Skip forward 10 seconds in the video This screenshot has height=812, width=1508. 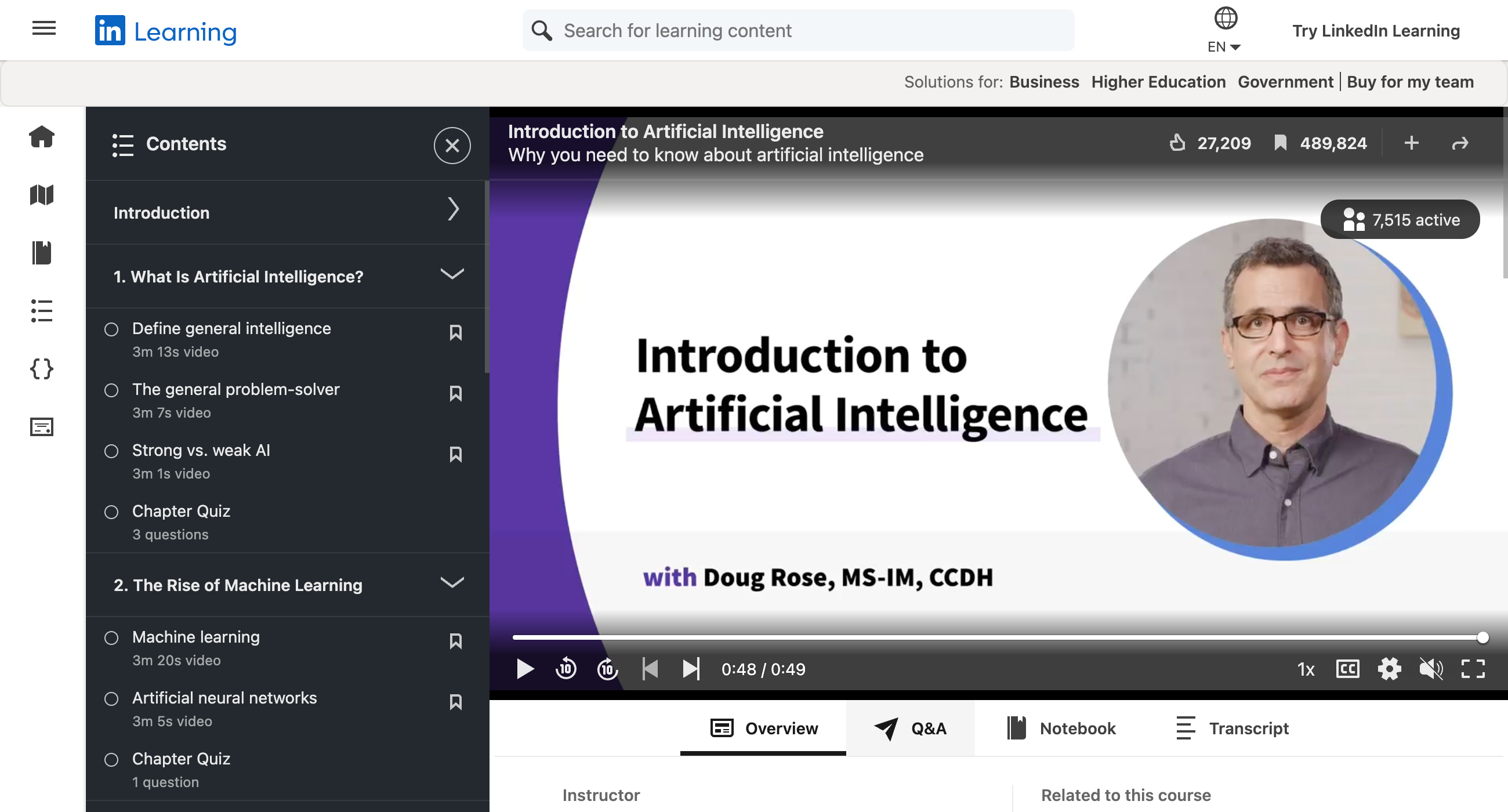click(x=607, y=669)
